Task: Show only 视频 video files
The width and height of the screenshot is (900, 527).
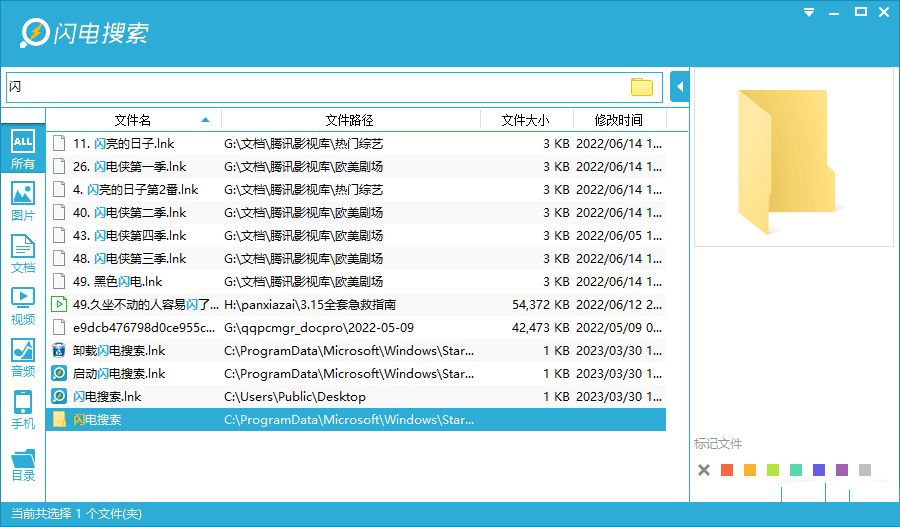Action: [22, 306]
